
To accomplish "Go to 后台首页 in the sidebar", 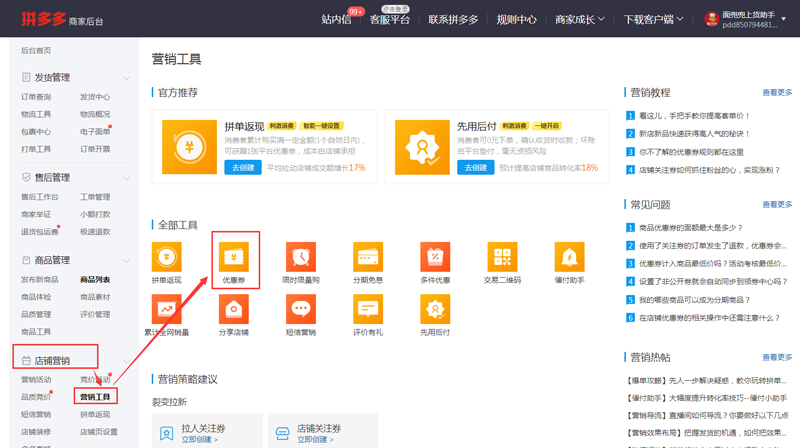I will point(36,51).
